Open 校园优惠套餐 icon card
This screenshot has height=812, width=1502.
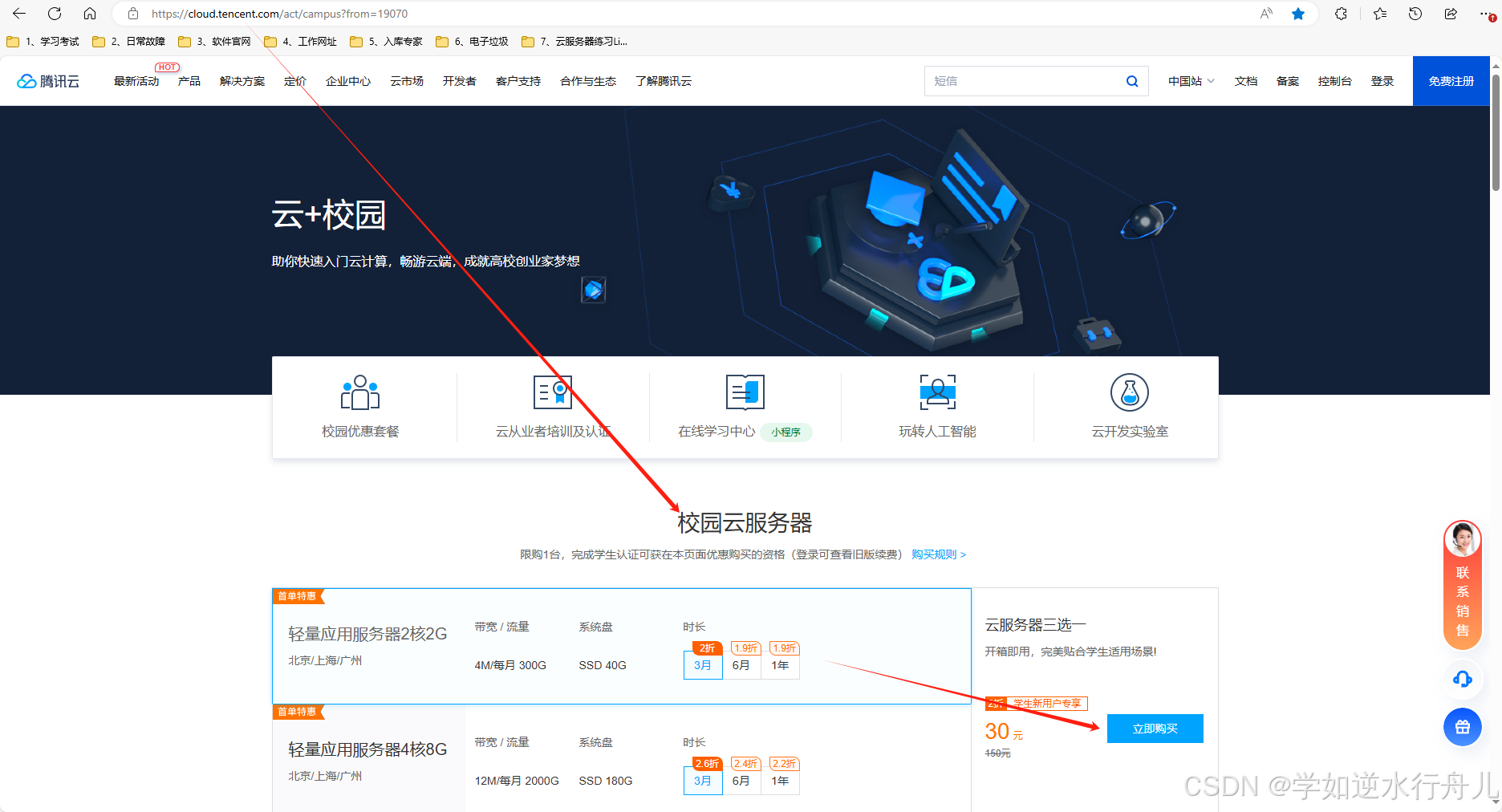pyautogui.click(x=360, y=407)
